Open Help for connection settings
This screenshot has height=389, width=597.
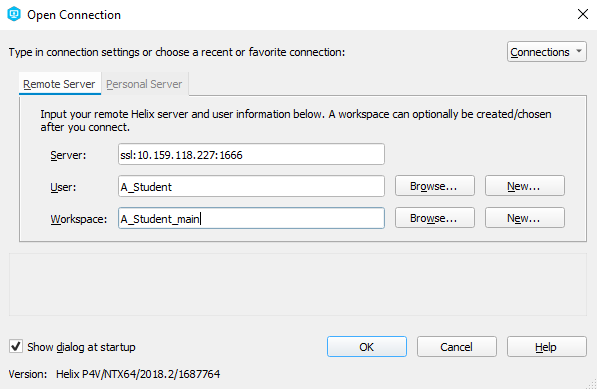546,347
